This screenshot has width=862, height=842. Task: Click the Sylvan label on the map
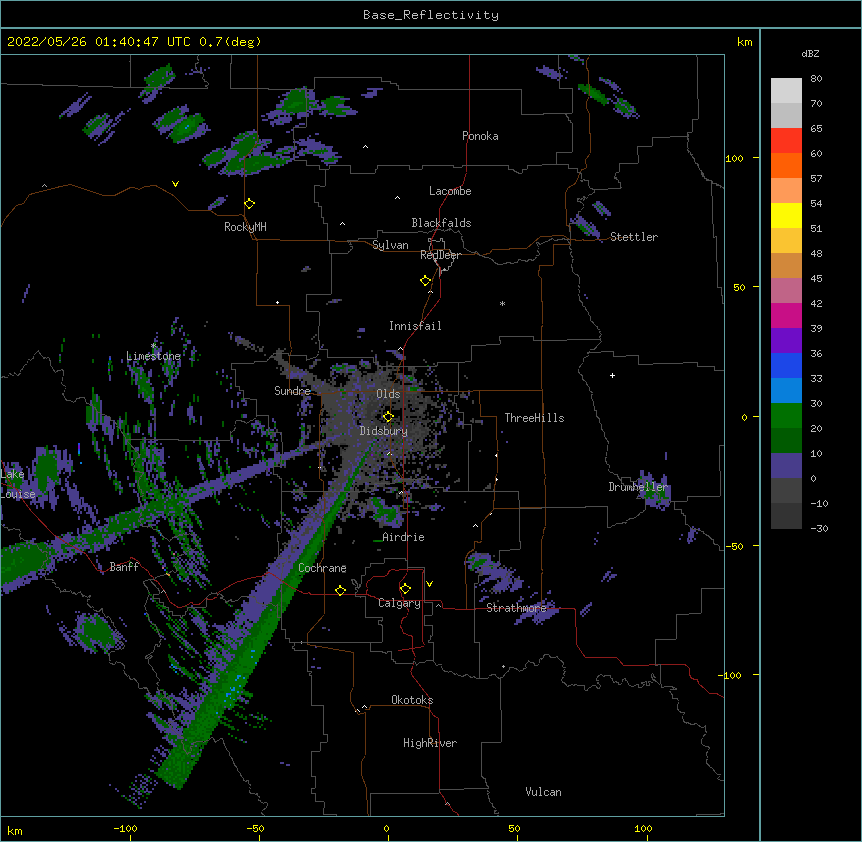(x=390, y=245)
